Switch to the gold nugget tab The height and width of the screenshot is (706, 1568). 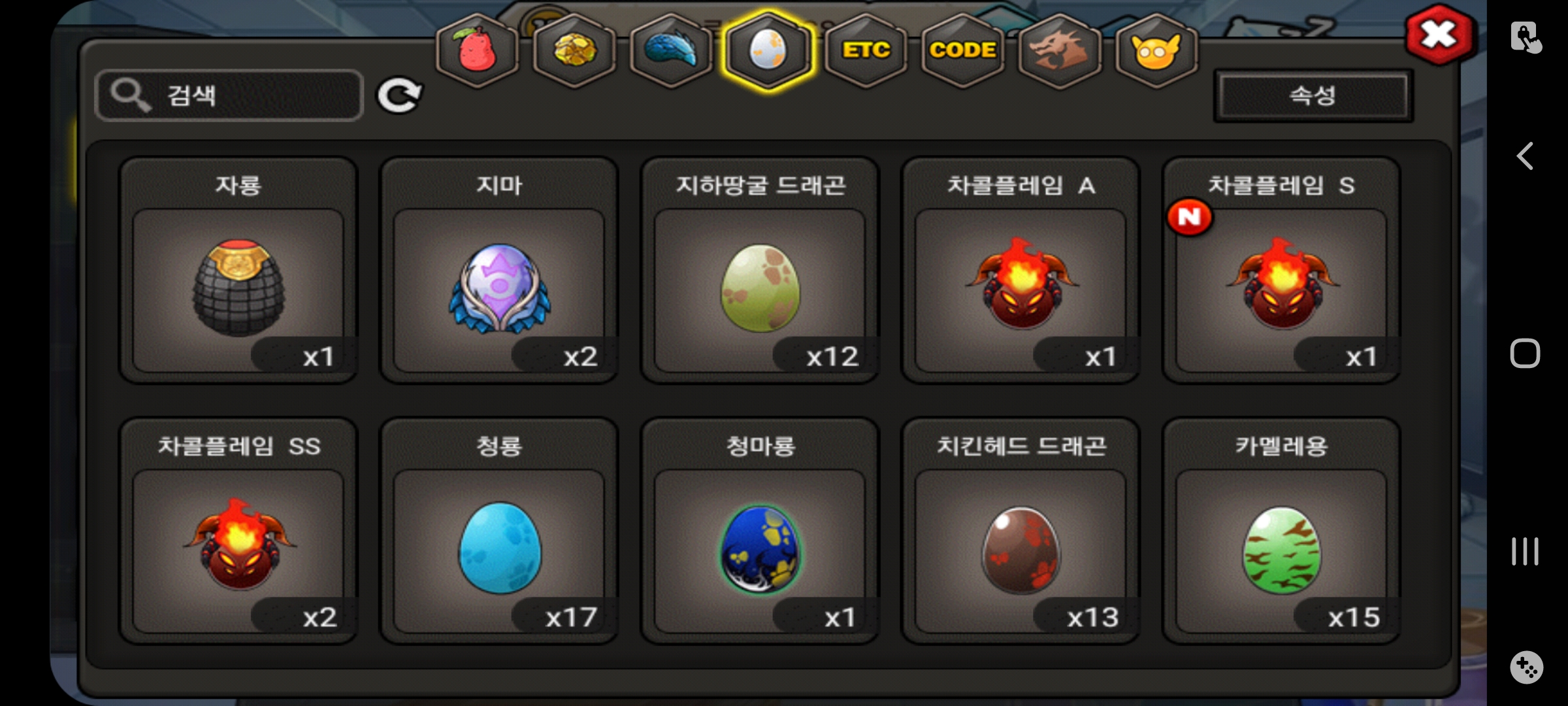pos(574,50)
